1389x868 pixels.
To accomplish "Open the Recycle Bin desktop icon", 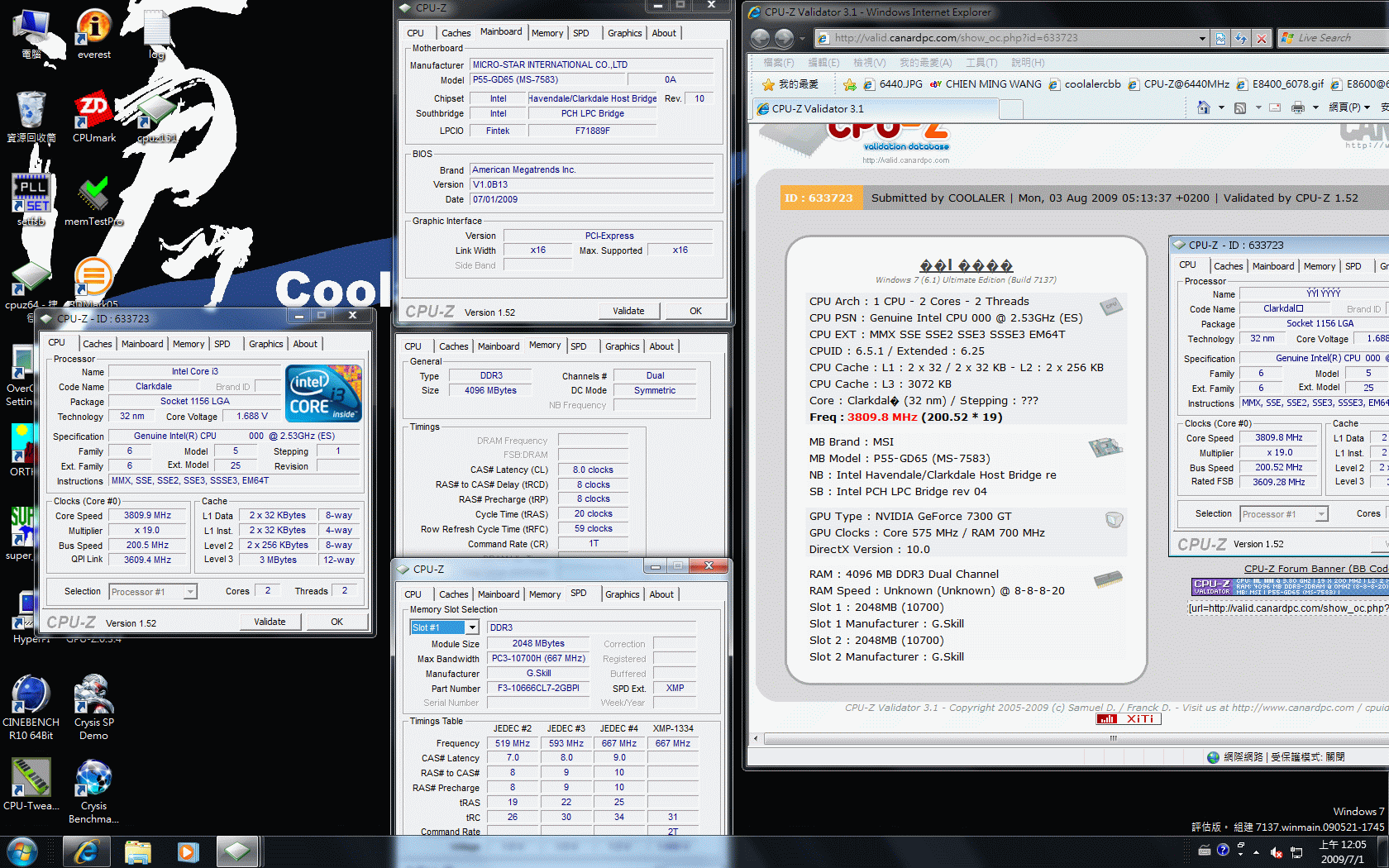I will click(x=31, y=117).
